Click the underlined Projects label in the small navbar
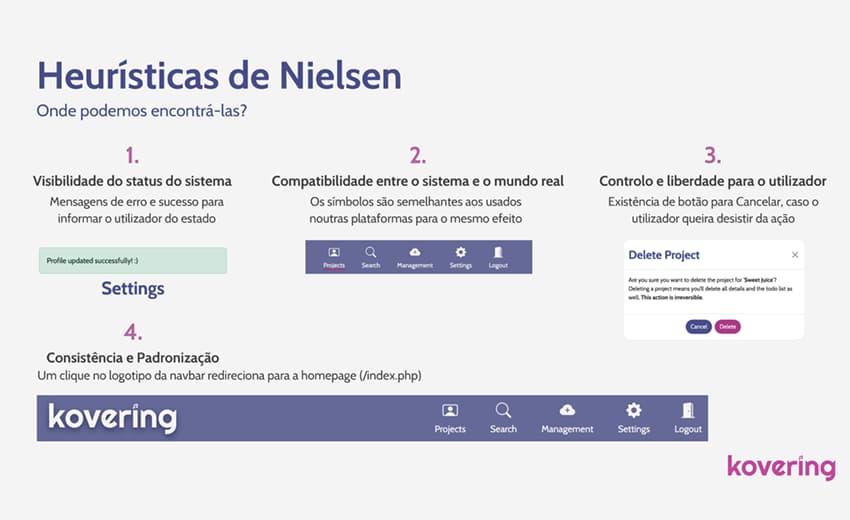Screen dimensions: 850x520 334,266
